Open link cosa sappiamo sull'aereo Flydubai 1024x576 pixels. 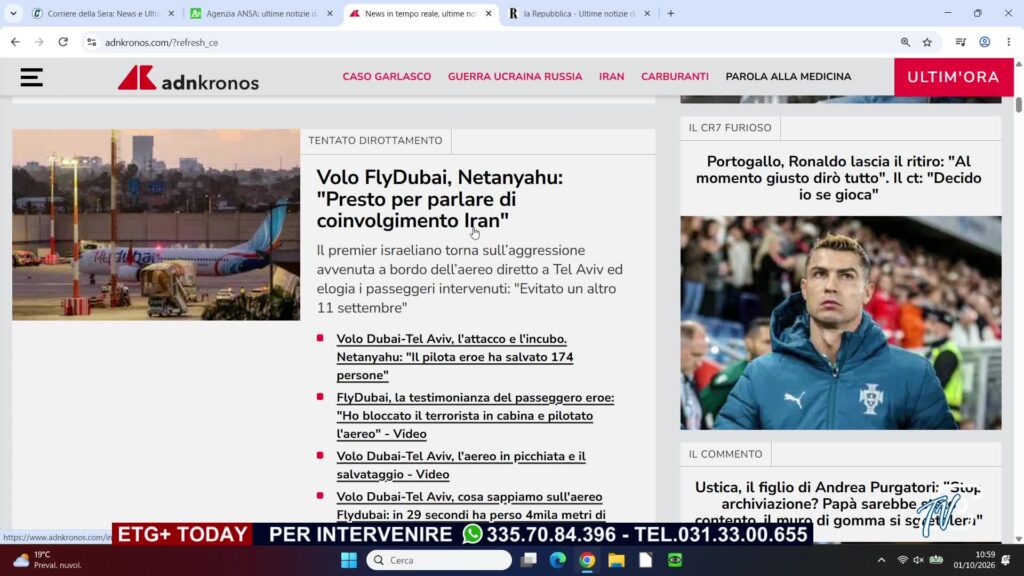[x=471, y=506]
